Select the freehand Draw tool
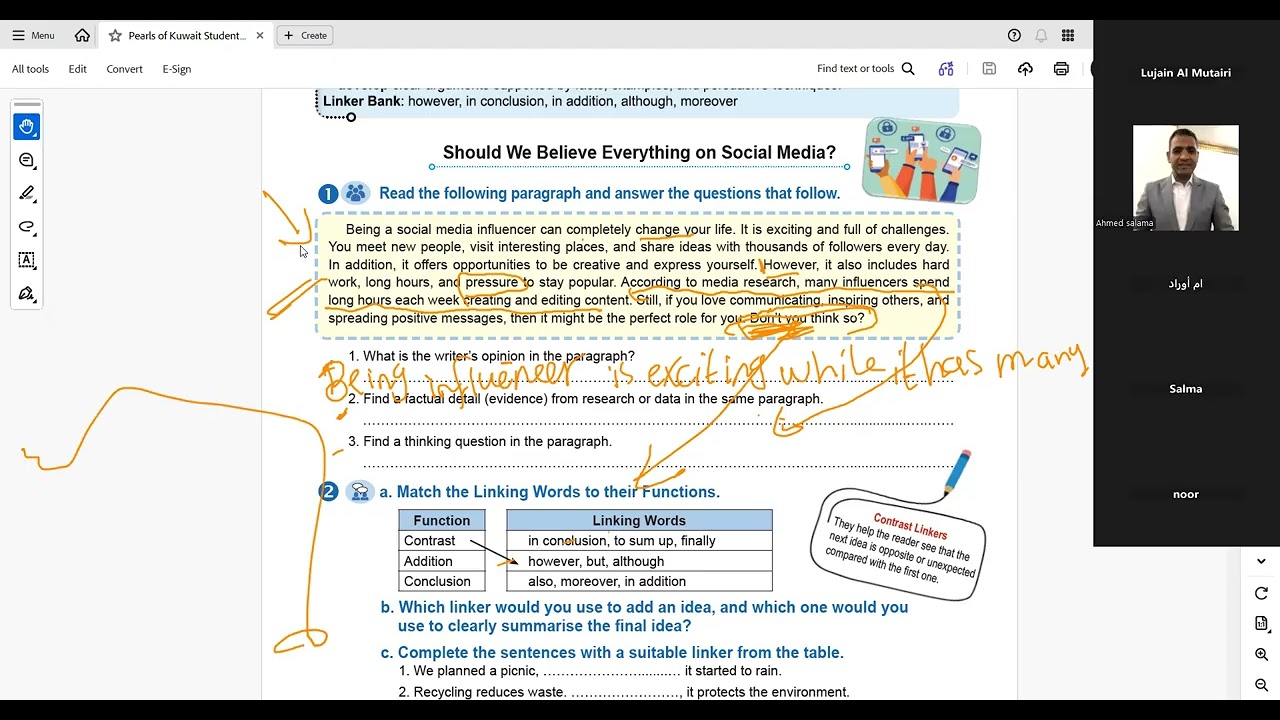 point(27,227)
